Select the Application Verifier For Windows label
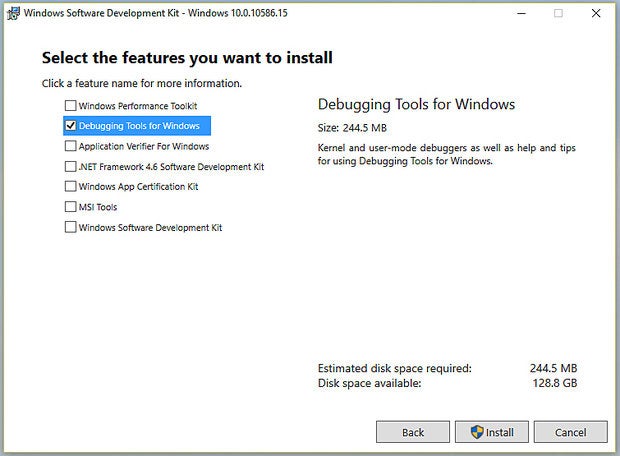The width and height of the screenshot is (620, 456). 144,146
